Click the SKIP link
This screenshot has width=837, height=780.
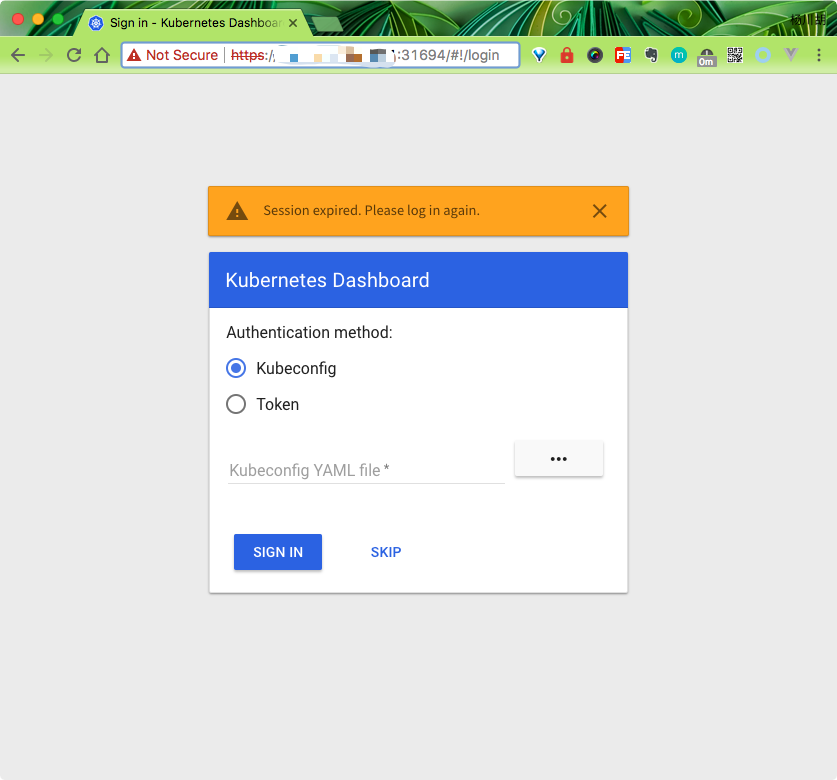tap(386, 552)
